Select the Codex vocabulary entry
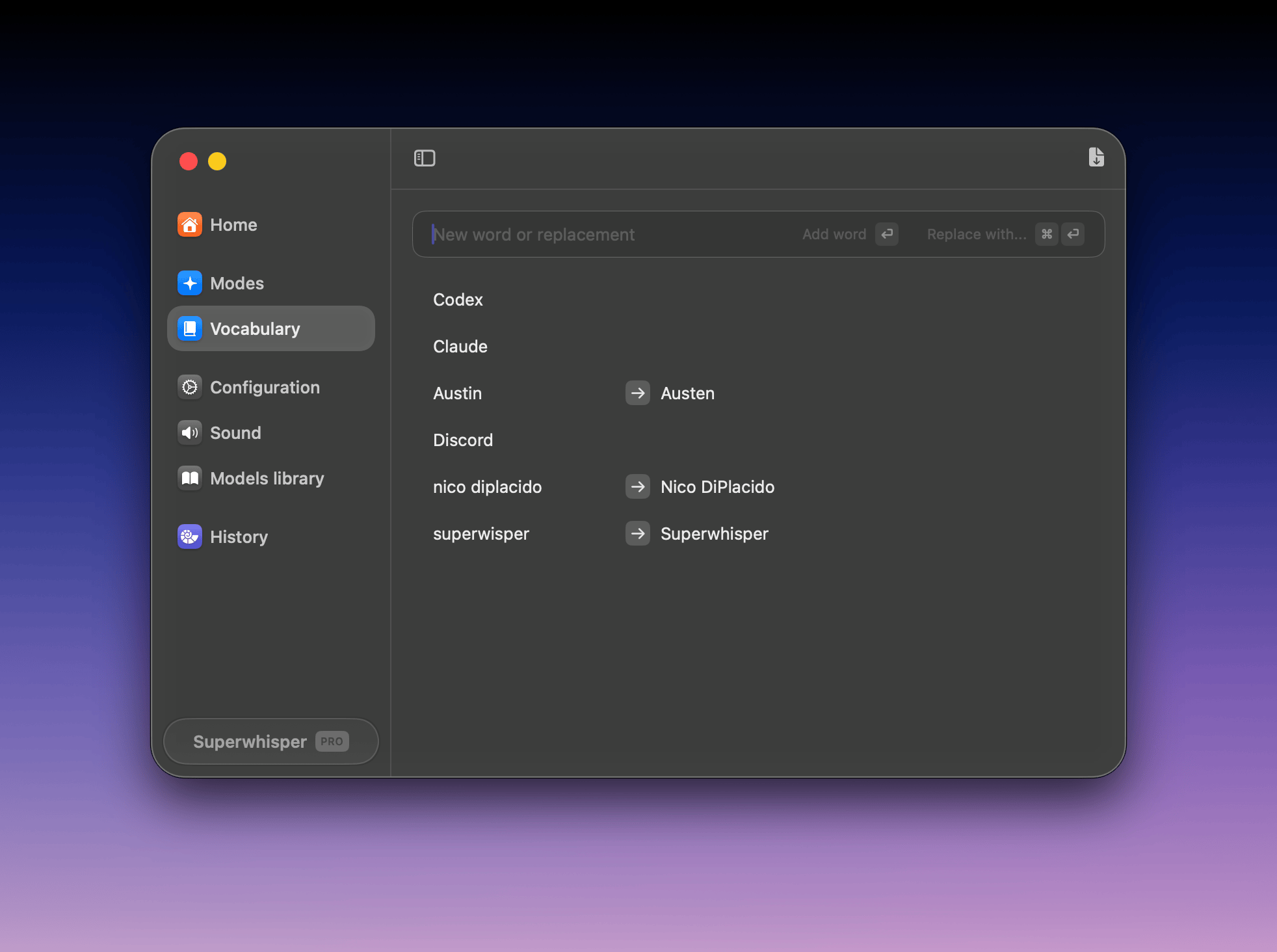The height and width of the screenshot is (952, 1277). point(458,300)
